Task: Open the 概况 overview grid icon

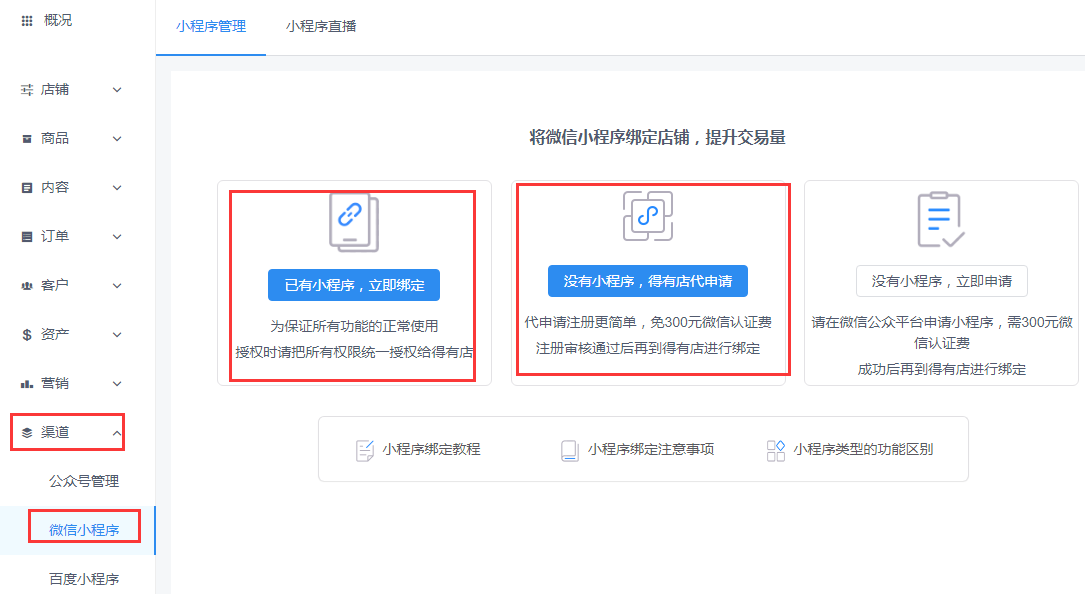Action: pyautogui.click(x=27, y=21)
